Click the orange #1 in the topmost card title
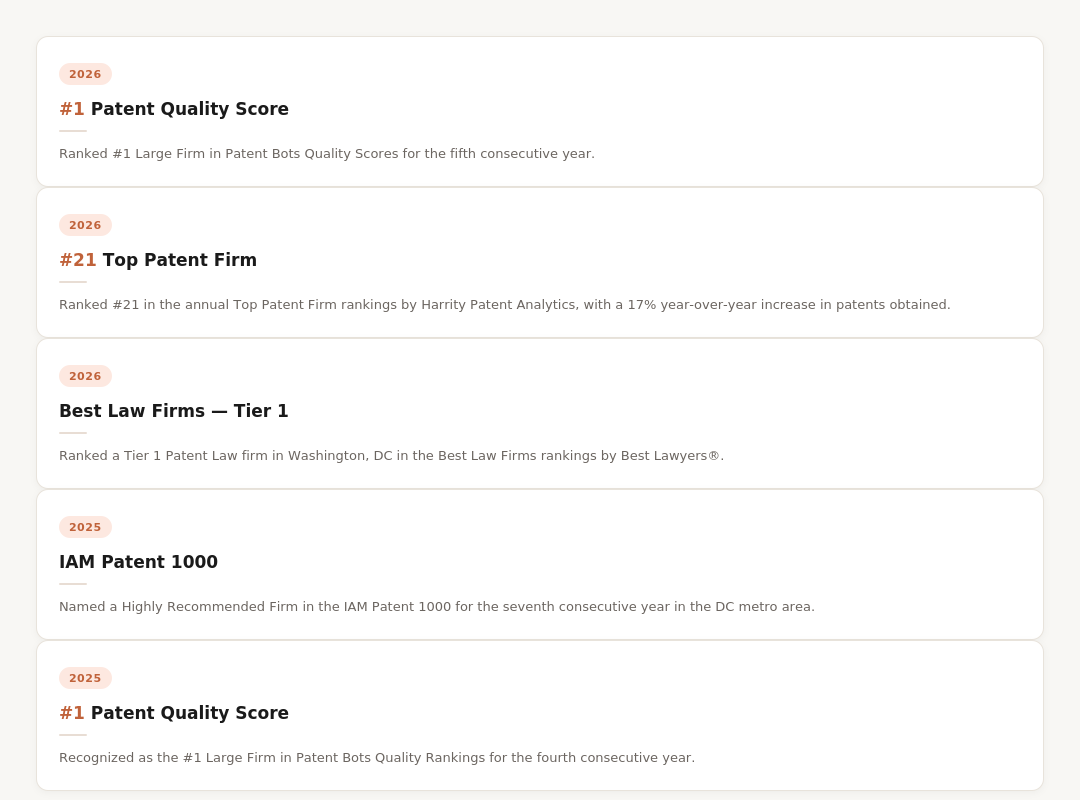1080x800 pixels. (x=72, y=109)
